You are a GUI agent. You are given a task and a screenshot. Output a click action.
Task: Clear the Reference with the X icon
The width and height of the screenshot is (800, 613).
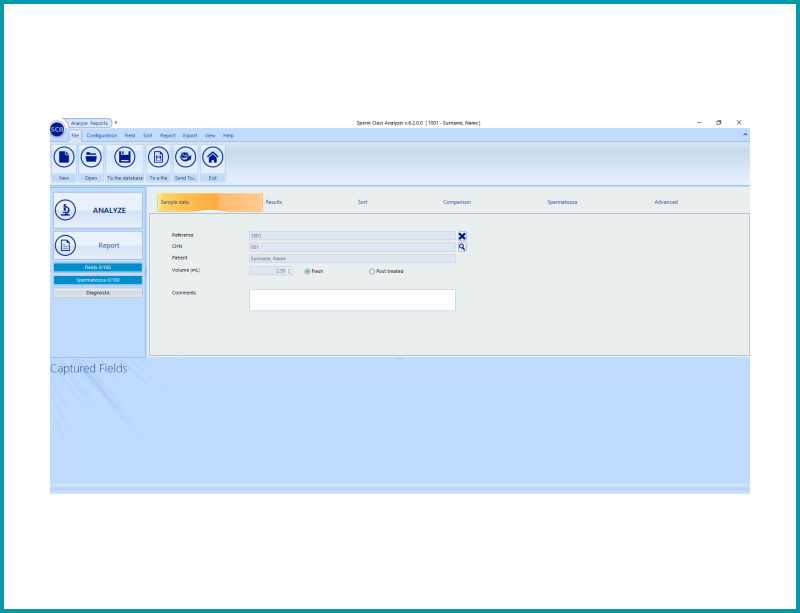pyautogui.click(x=462, y=236)
